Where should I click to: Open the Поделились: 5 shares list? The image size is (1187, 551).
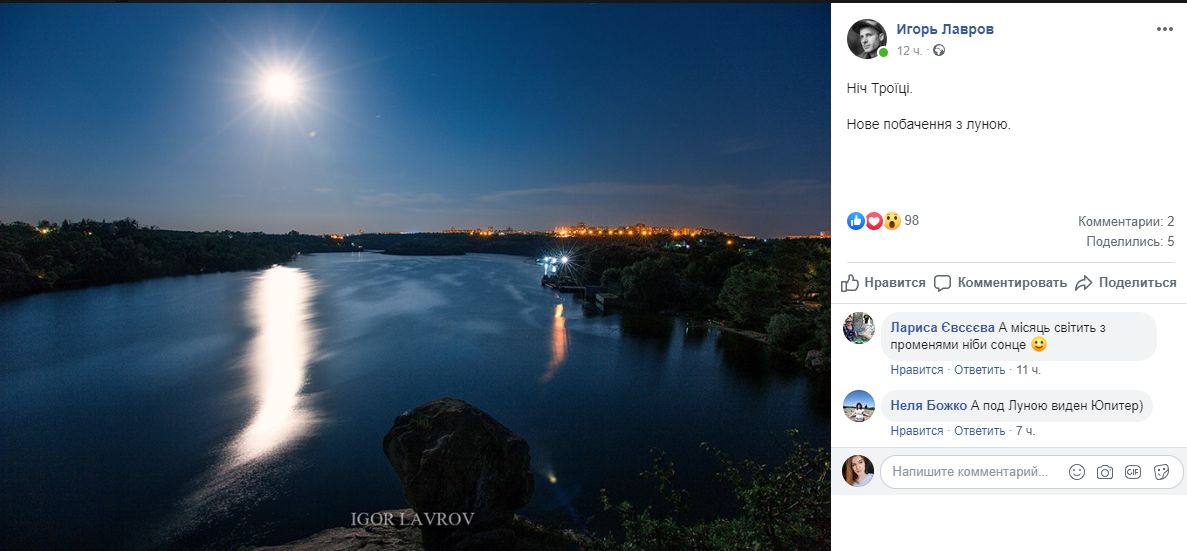1130,241
